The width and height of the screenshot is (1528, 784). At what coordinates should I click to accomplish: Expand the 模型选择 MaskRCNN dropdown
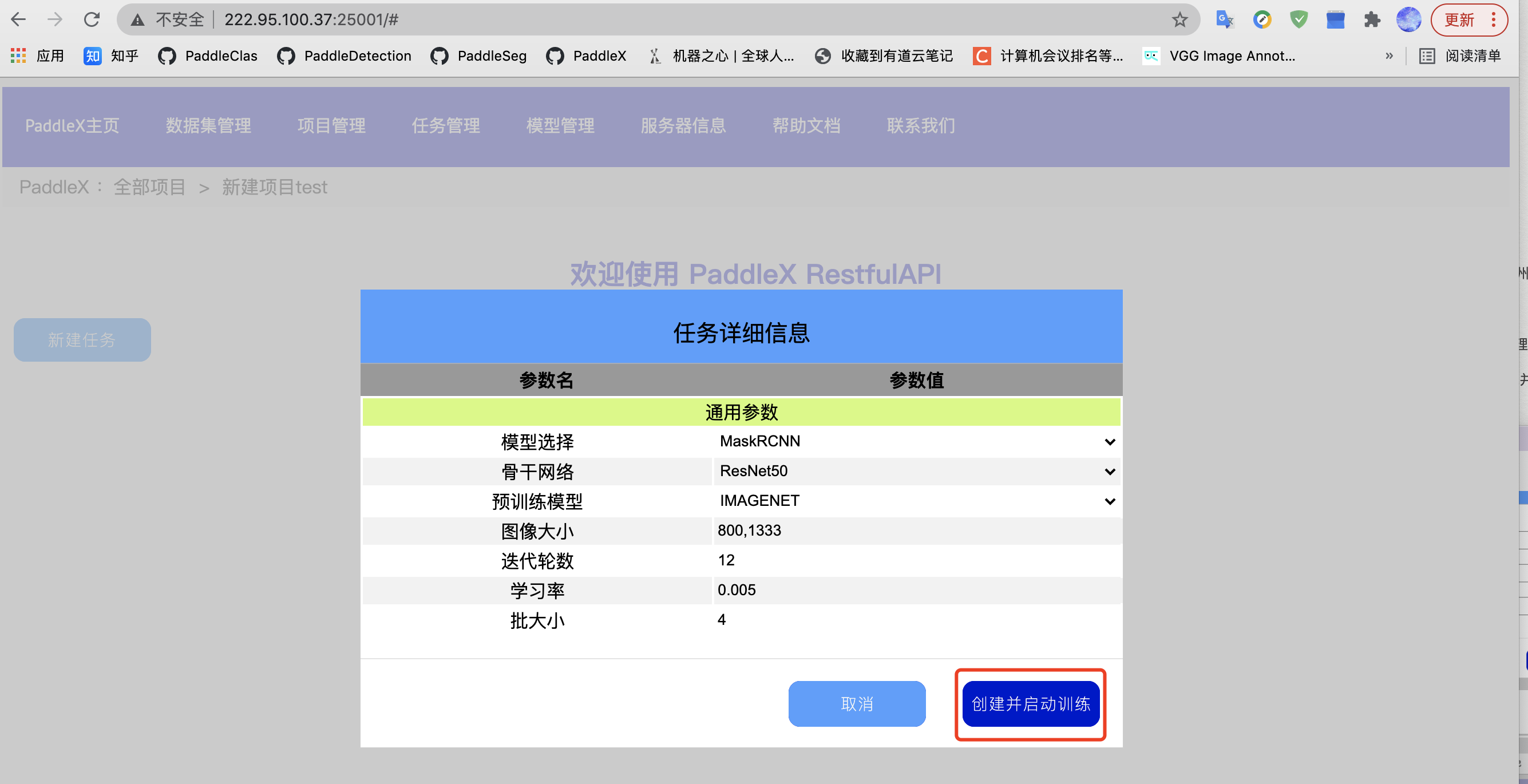pyautogui.click(x=916, y=441)
